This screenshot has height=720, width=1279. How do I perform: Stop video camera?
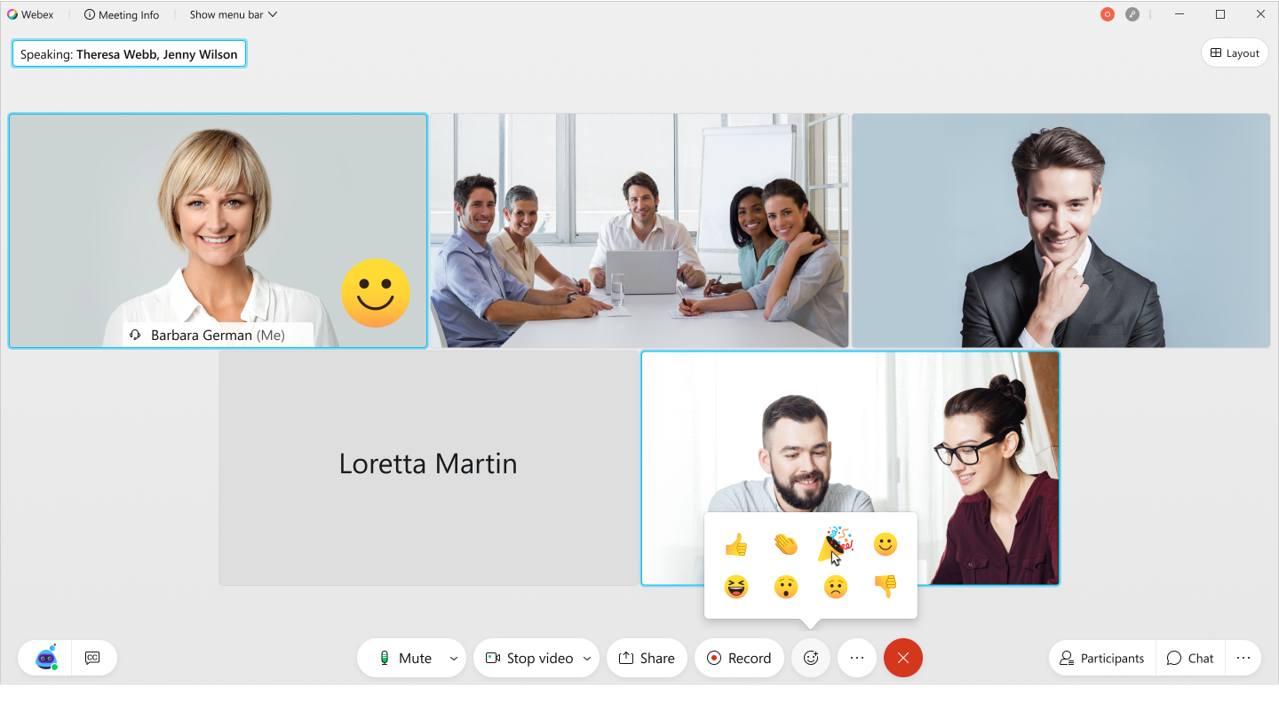coord(529,658)
